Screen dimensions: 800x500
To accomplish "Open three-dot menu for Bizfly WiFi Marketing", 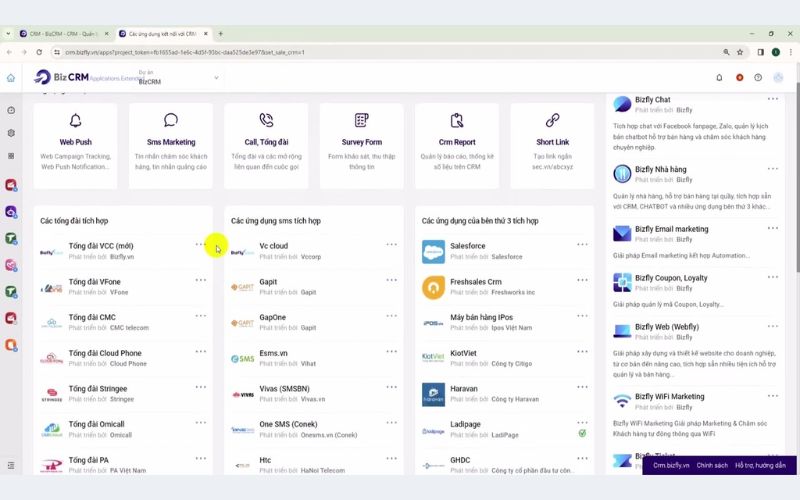I will tap(773, 396).
